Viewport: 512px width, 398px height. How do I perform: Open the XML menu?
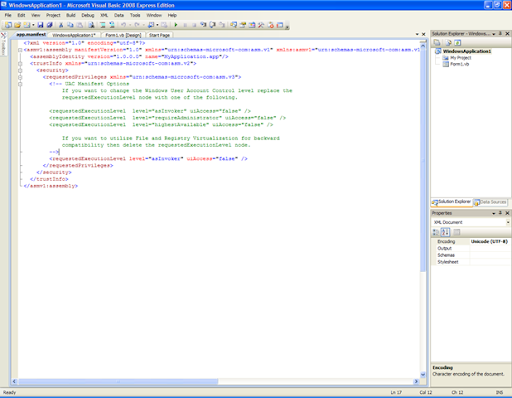point(104,15)
